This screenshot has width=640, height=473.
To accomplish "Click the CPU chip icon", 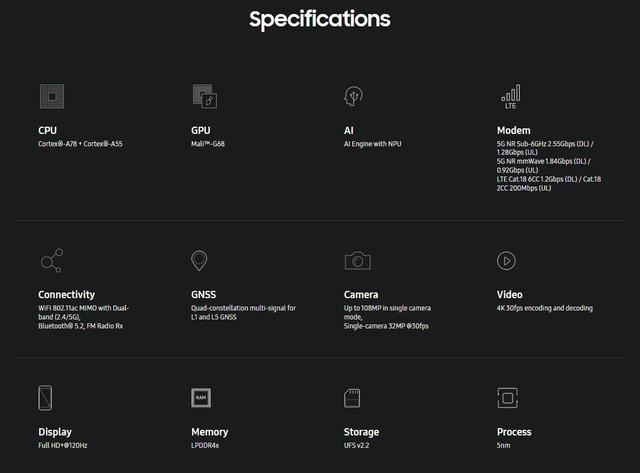I will point(50,96).
